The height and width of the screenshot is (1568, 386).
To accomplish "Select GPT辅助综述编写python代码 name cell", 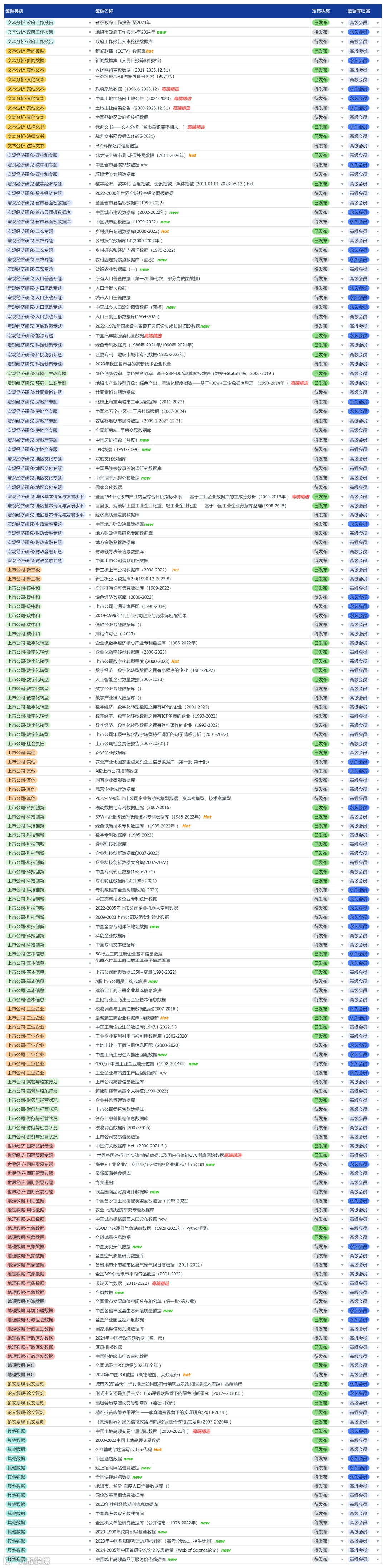I will point(202,1449).
